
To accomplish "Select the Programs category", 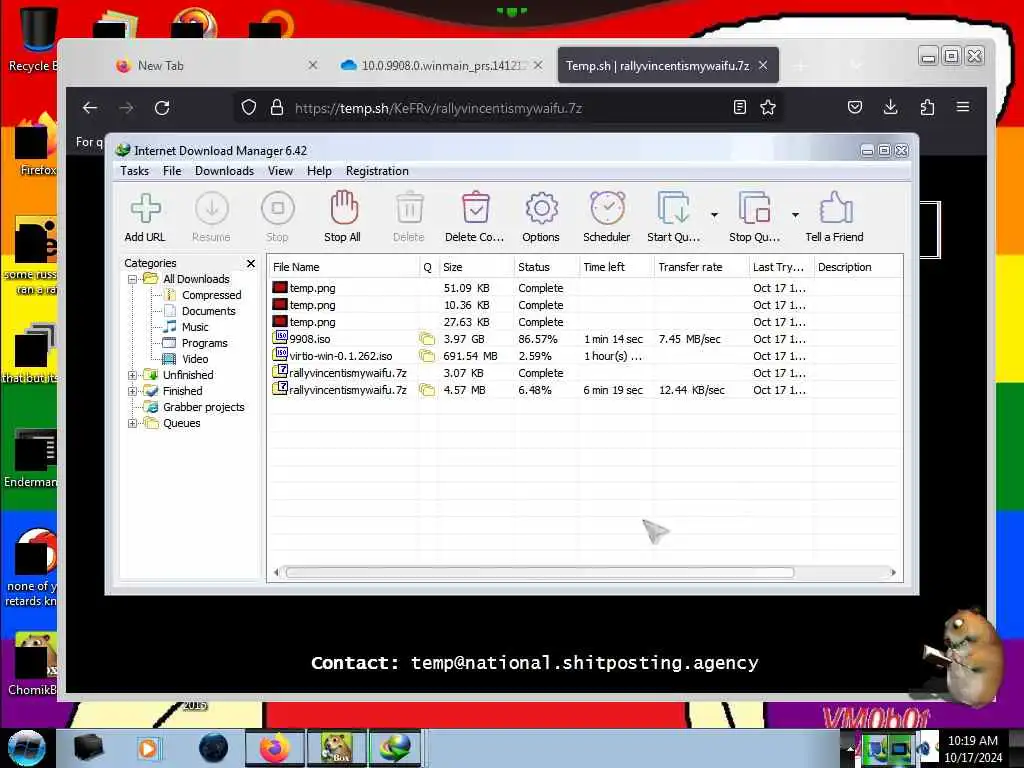I will click(204, 344).
